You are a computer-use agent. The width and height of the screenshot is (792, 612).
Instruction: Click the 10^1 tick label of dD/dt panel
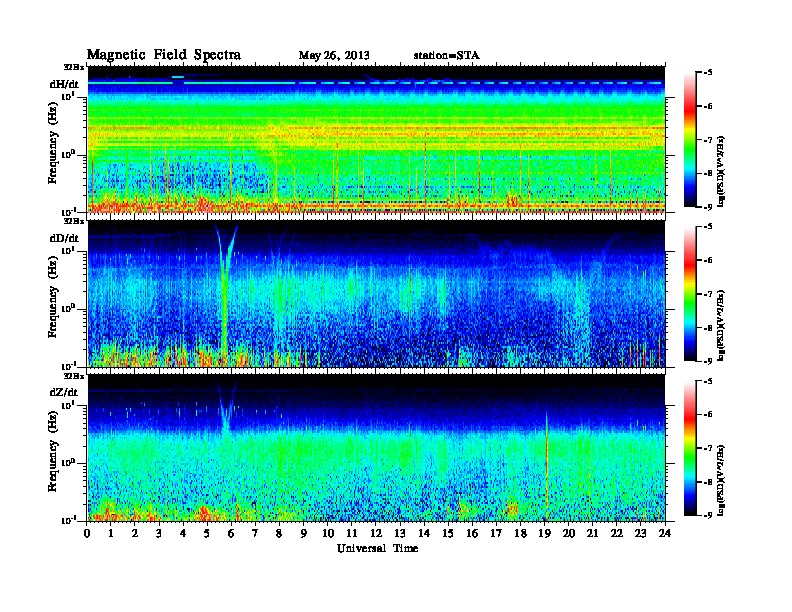(69, 250)
